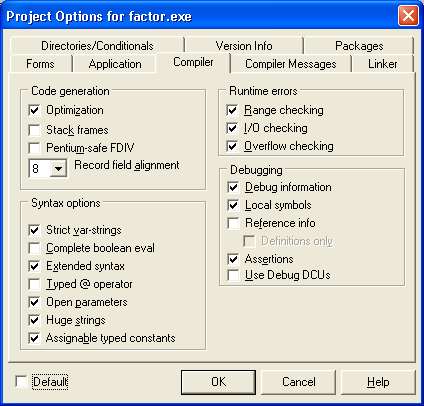Open Record field alignment dropdown
424x406 pixels.
coord(58,169)
